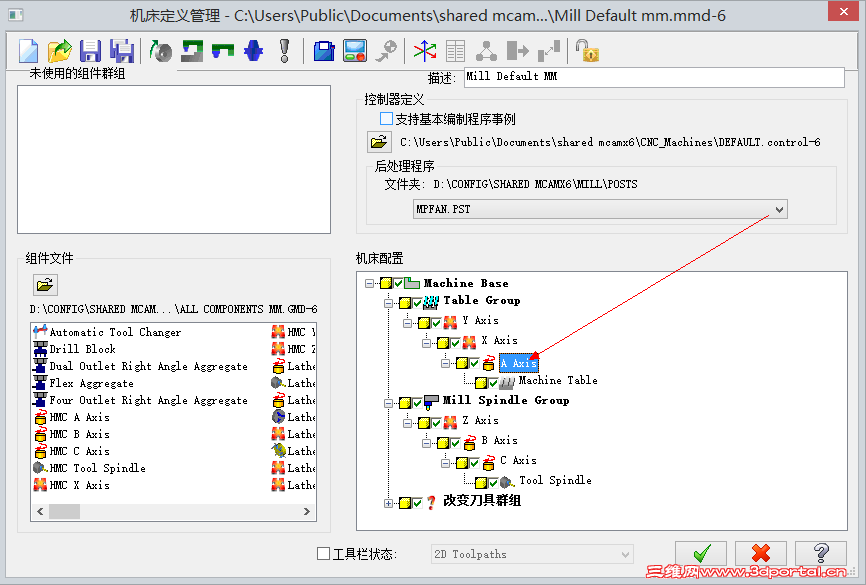Click the padlock toolbar icon
This screenshot has width=866, height=585.
587,51
